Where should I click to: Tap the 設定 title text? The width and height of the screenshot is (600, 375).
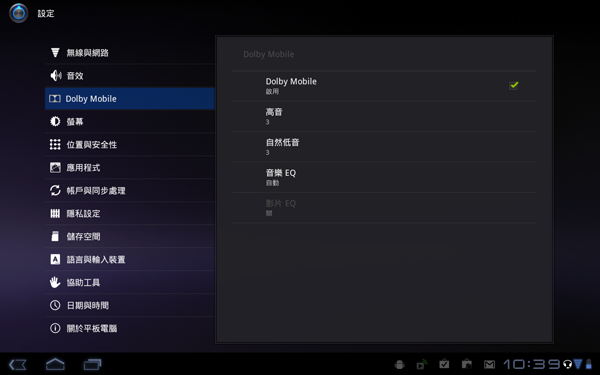46,13
